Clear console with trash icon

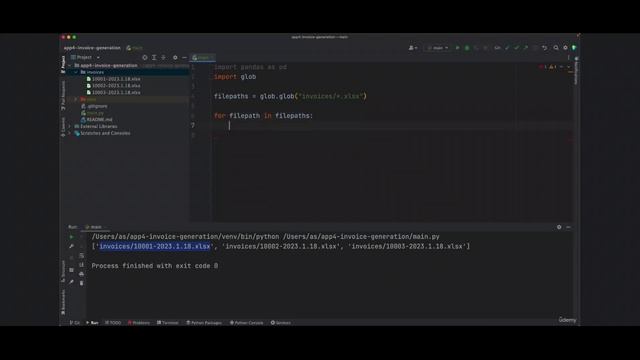[81, 283]
